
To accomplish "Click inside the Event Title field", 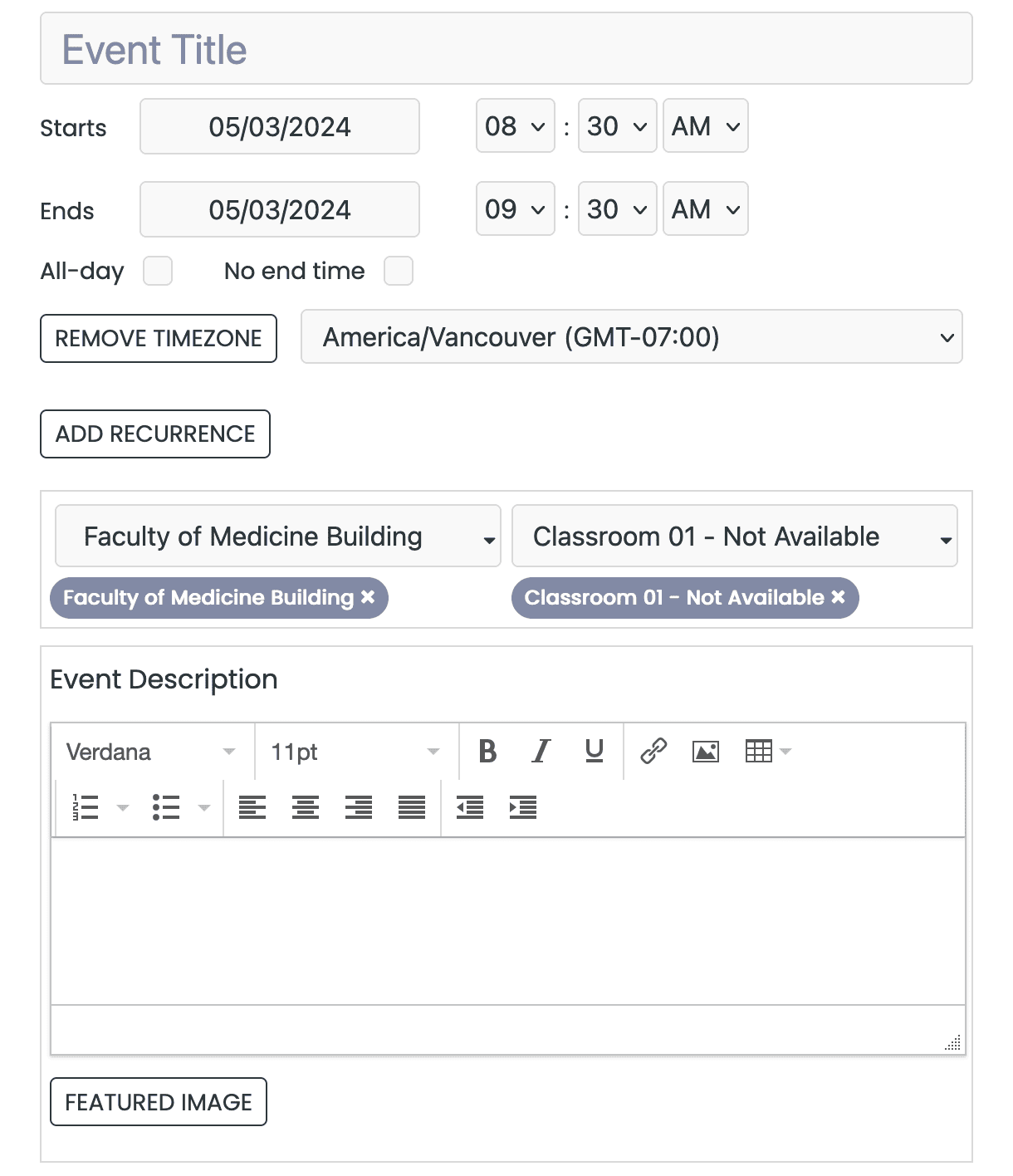I will [x=506, y=49].
